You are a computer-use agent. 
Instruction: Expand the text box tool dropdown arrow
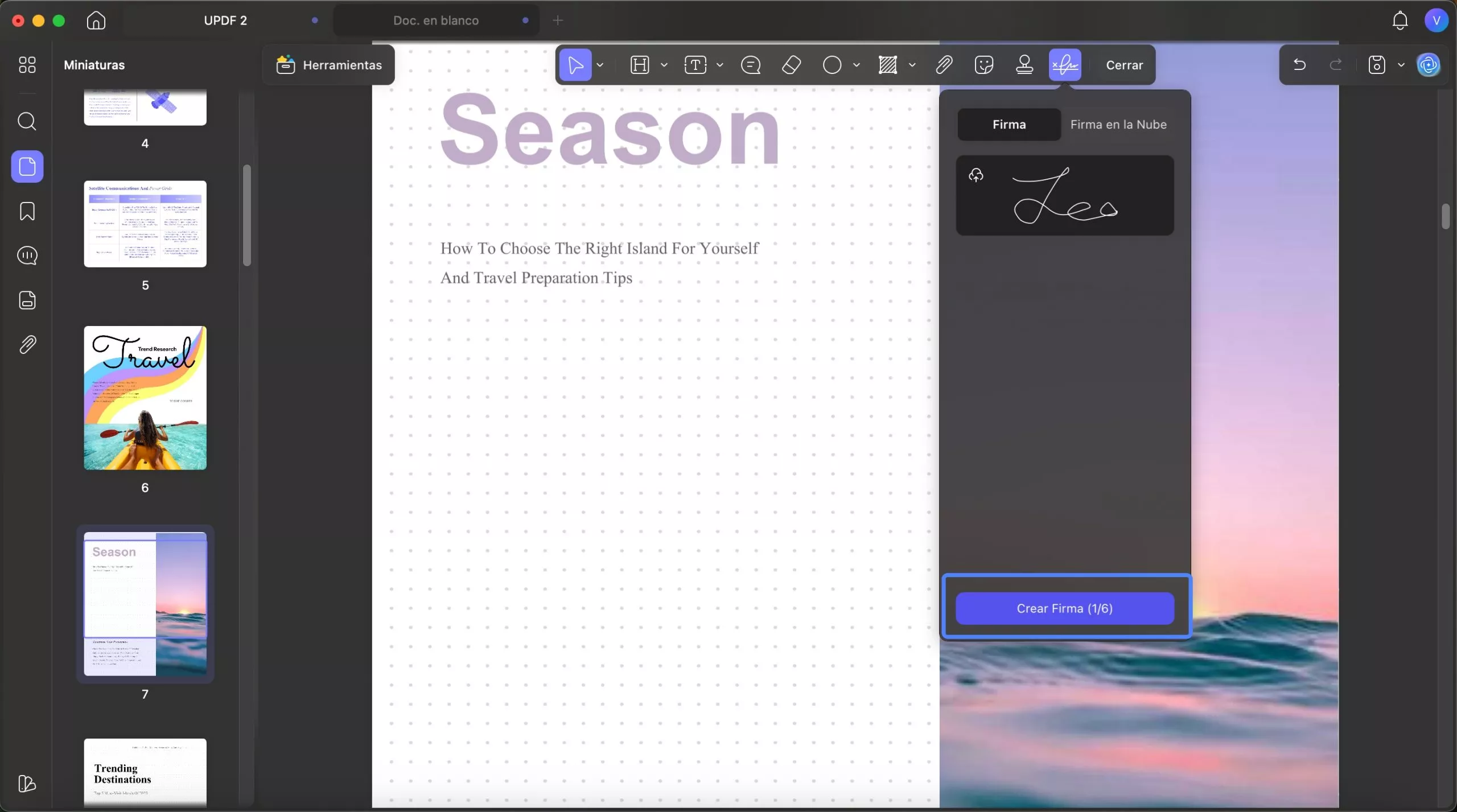[720, 65]
